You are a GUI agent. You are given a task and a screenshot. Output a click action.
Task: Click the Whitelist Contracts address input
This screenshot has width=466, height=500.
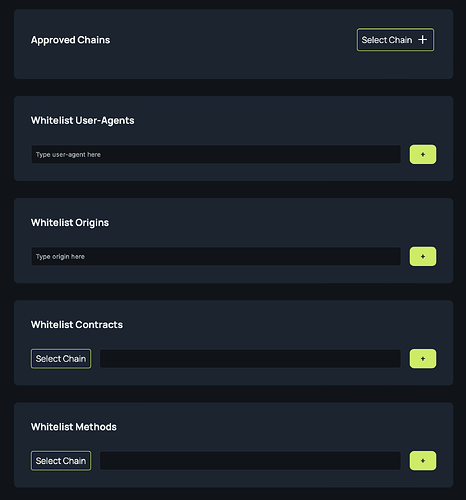click(x=250, y=359)
